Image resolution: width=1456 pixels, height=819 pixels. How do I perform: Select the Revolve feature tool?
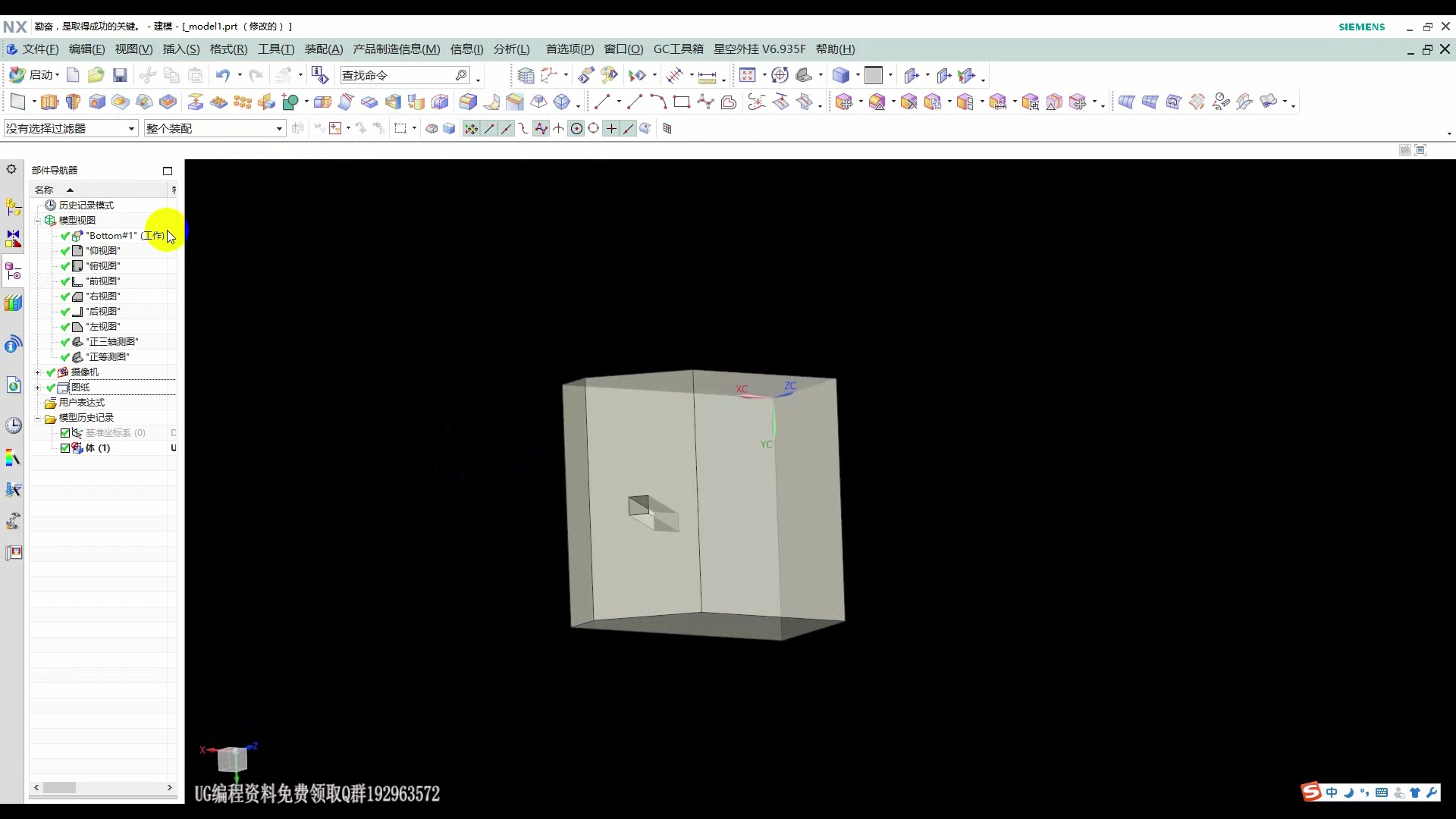(x=74, y=102)
